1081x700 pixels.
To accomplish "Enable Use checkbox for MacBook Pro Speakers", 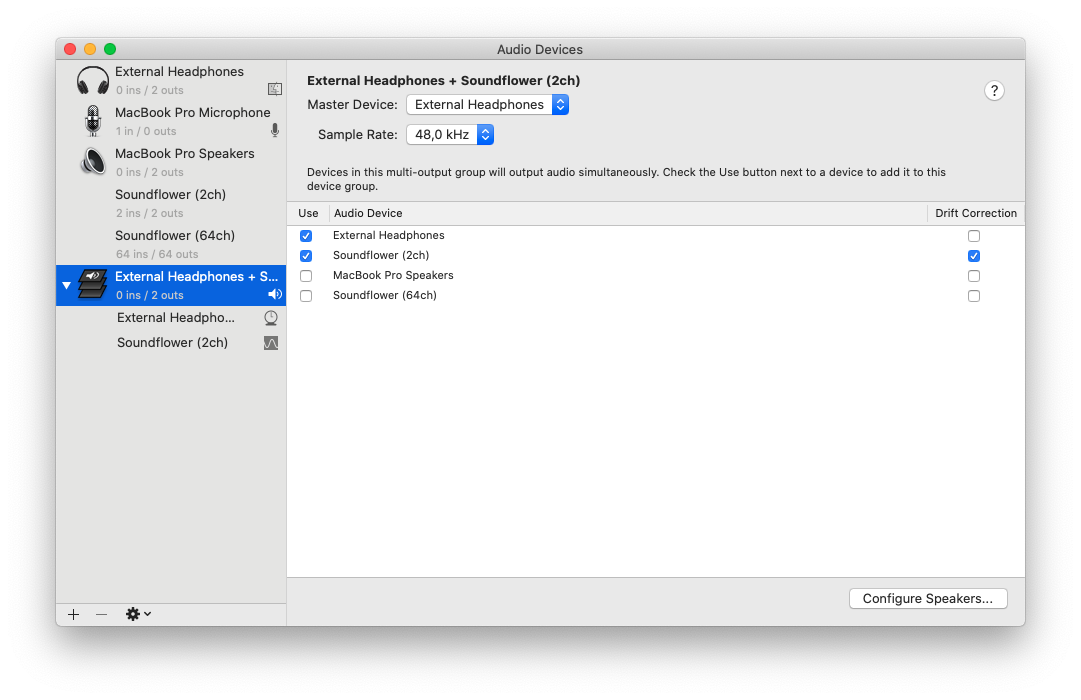I will coord(306,276).
